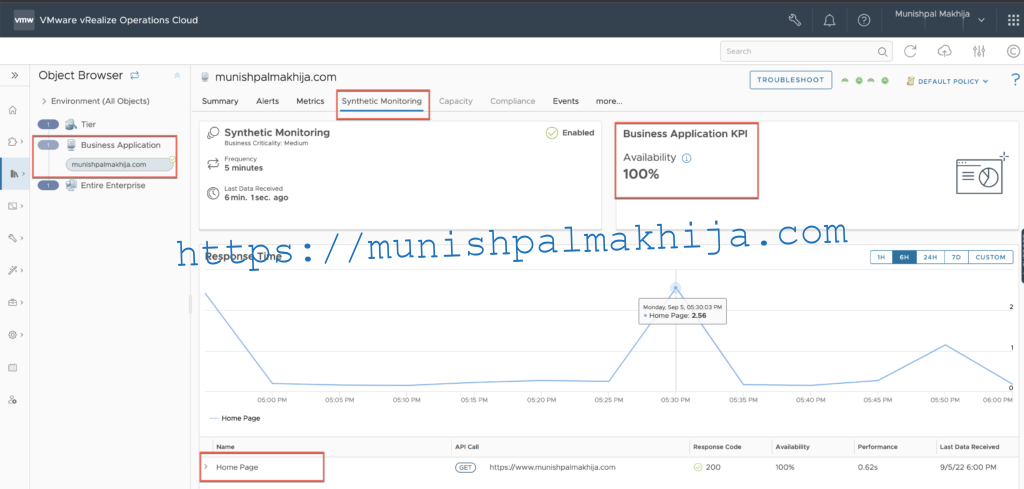Image resolution: width=1024 pixels, height=489 pixels.
Task: Sort by Name column header
Action: tap(225, 447)
